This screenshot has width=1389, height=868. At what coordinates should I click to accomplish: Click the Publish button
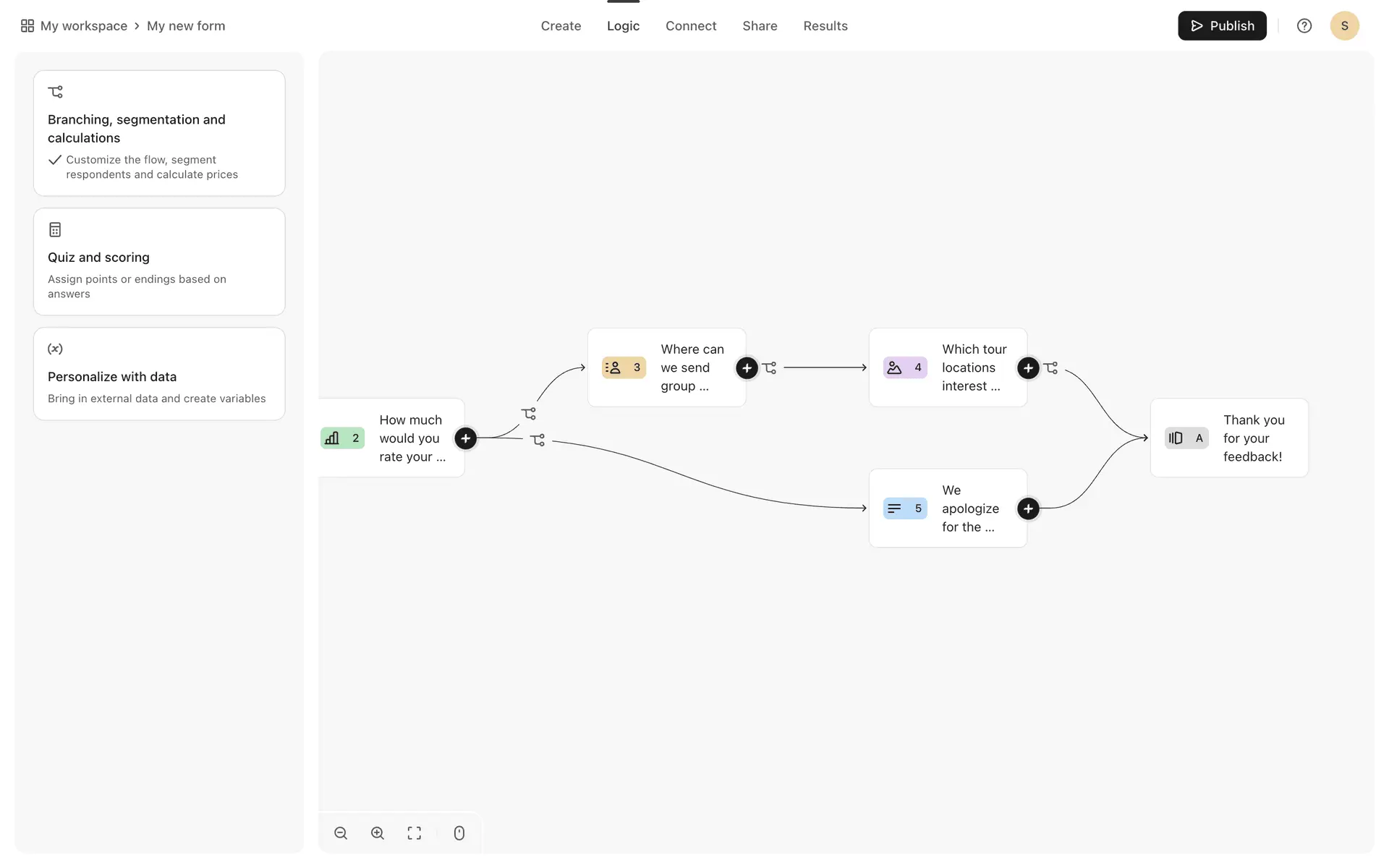coord(1222,26)
